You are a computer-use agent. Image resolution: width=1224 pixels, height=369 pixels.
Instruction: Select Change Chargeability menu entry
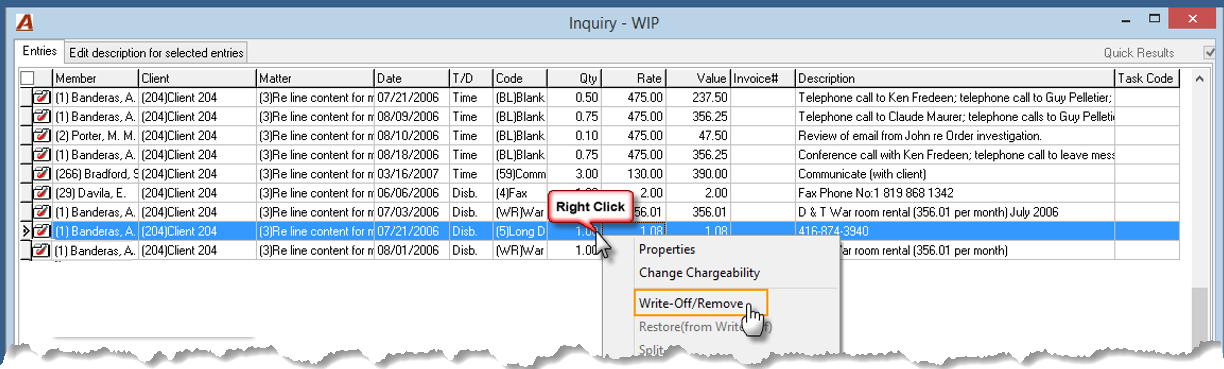pyautogui.click(x=699, y=273)
